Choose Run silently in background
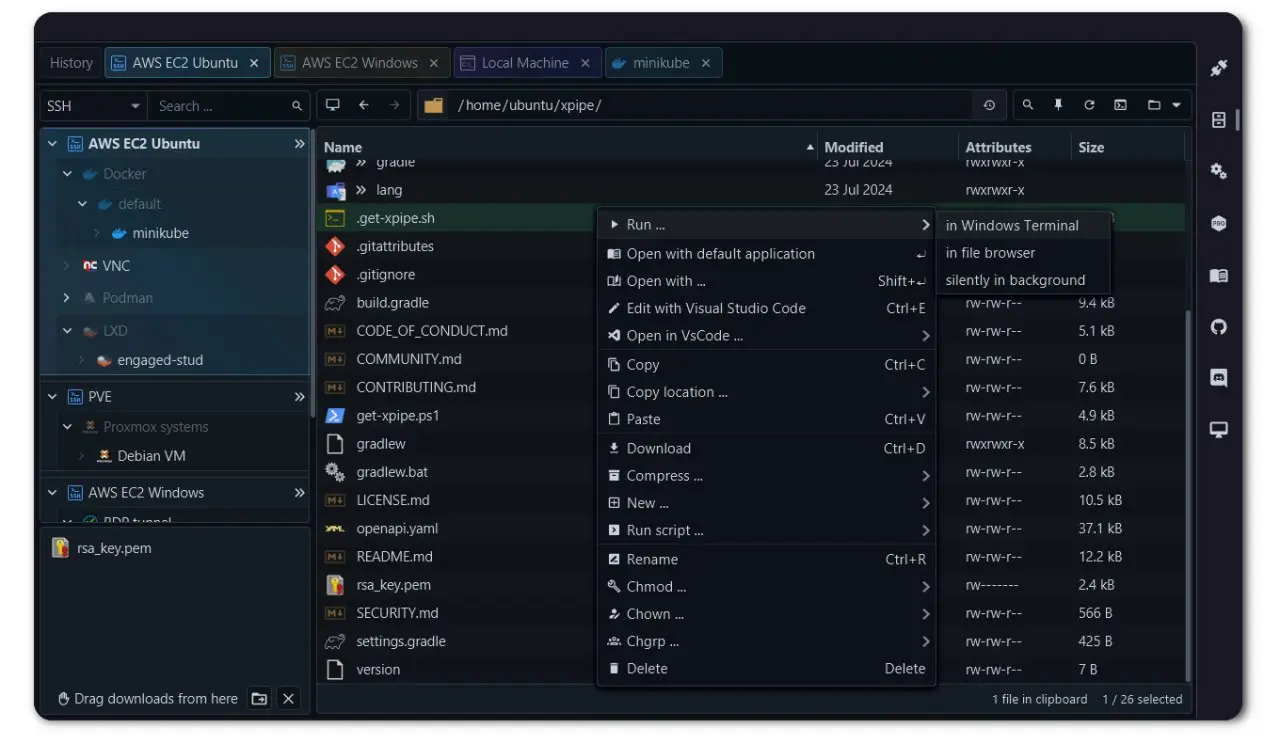 pos(1022,280)
